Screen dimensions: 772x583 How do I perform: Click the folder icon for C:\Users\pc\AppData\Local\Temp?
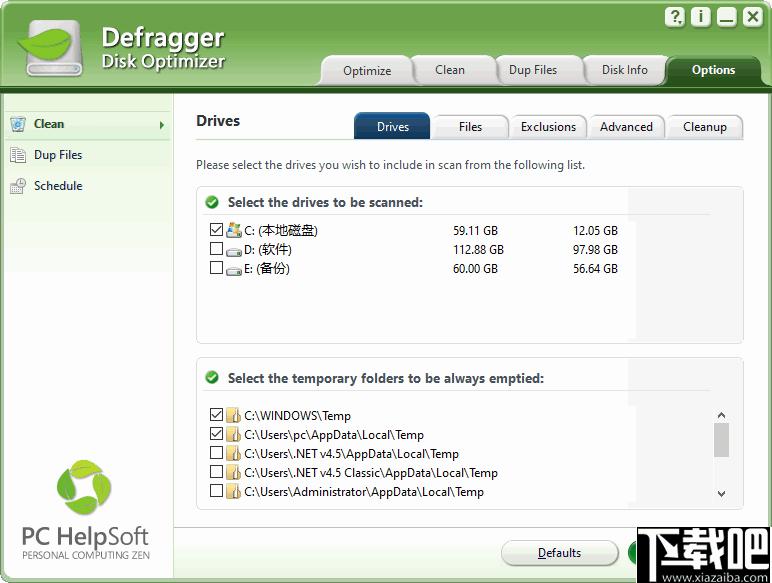tap(233, 434)
